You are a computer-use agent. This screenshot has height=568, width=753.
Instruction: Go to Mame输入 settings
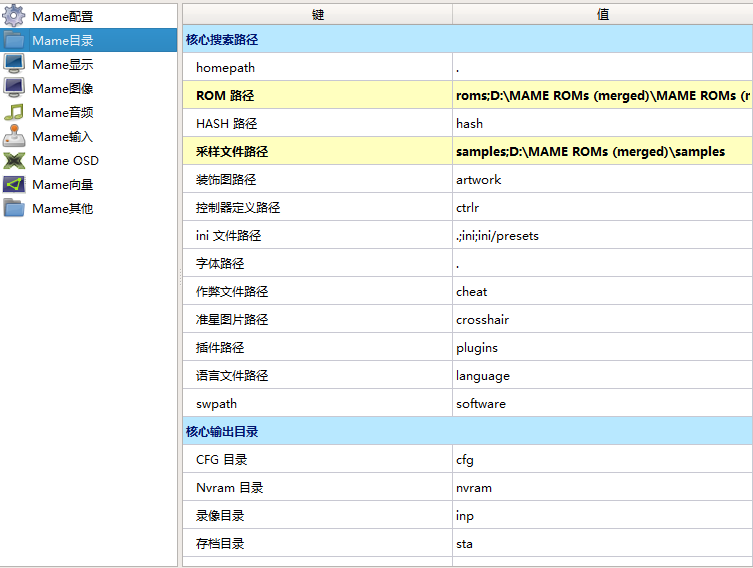point(62,136)
